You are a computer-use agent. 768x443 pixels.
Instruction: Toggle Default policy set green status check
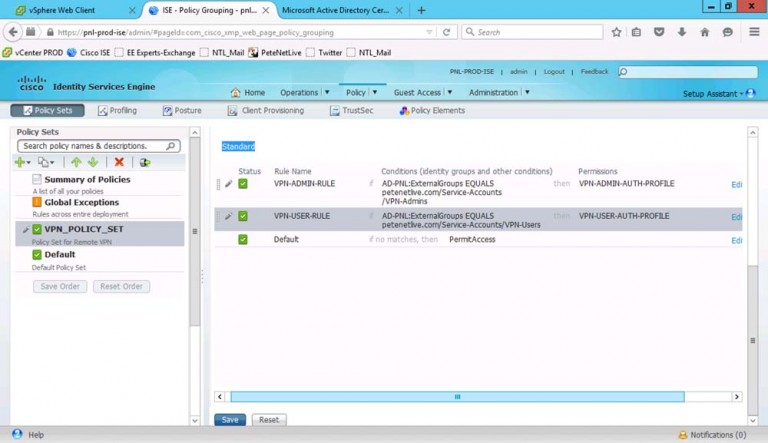[37, 254]
